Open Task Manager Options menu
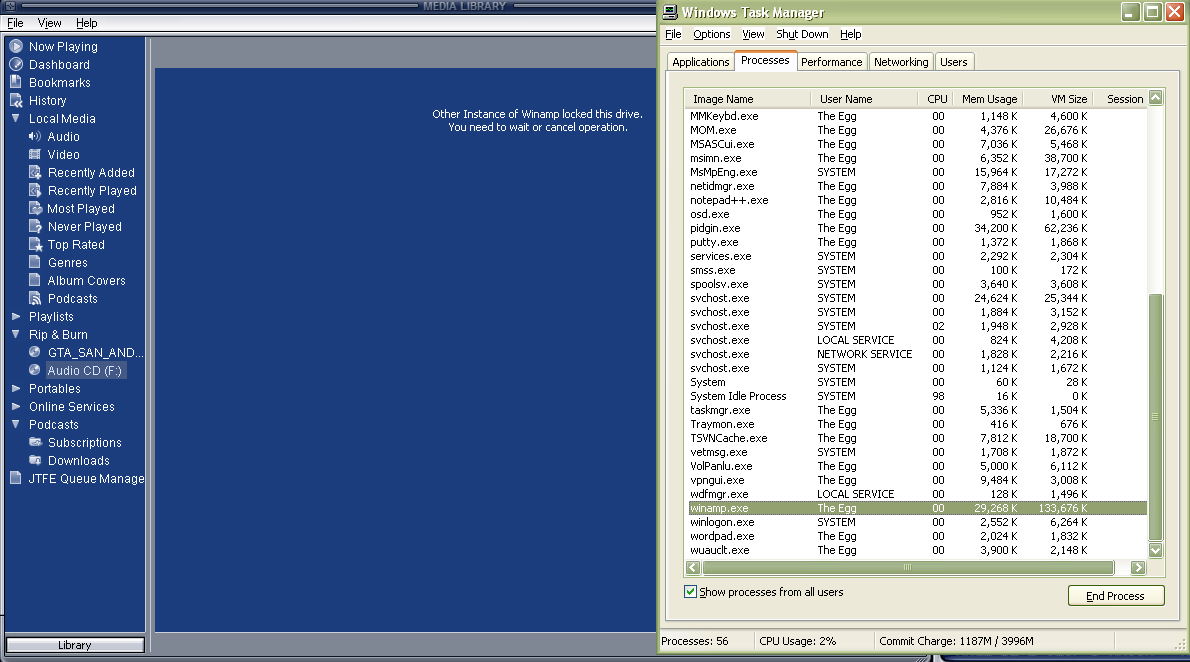Screen dimensions: 1190x662 [x=711, y=34]
